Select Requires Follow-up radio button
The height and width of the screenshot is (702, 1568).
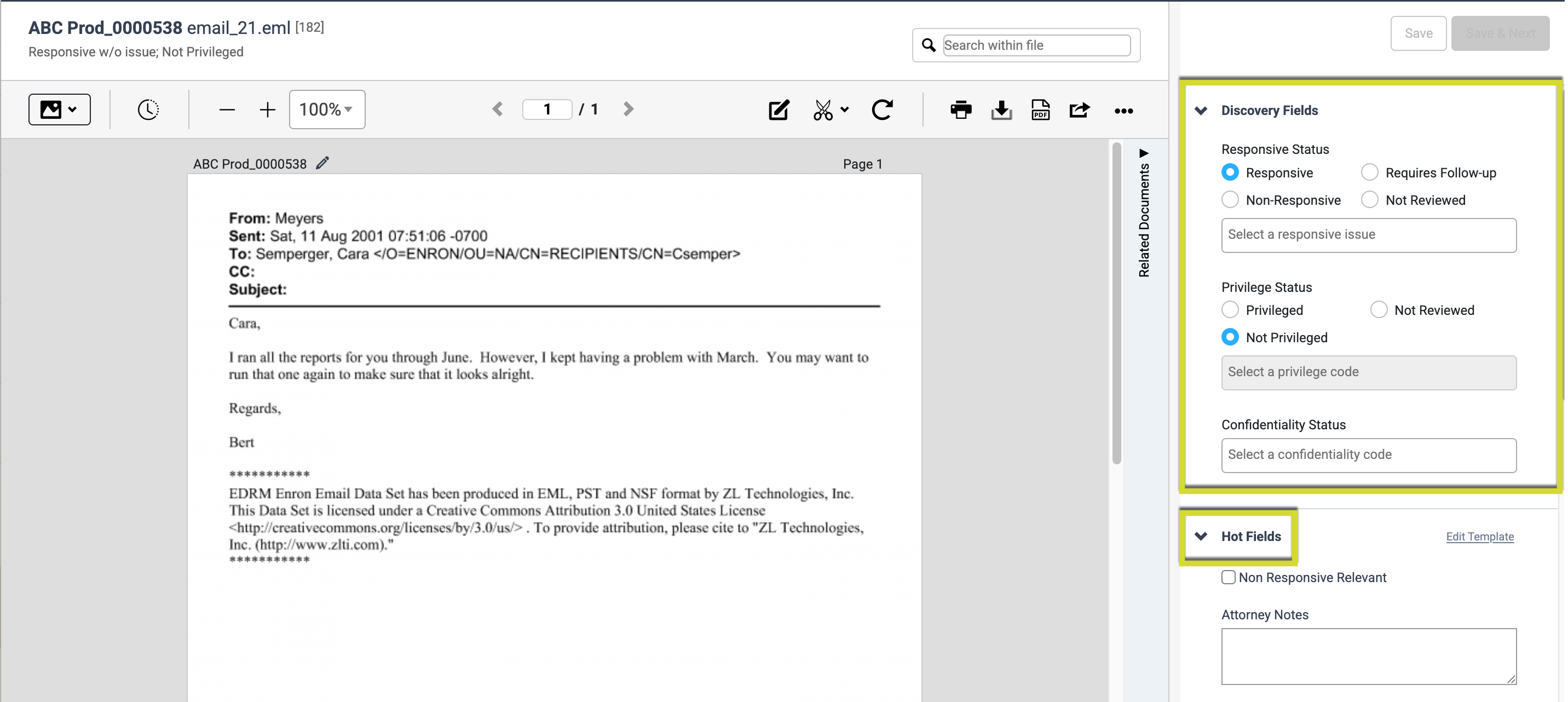click(x=1370, y=172)
